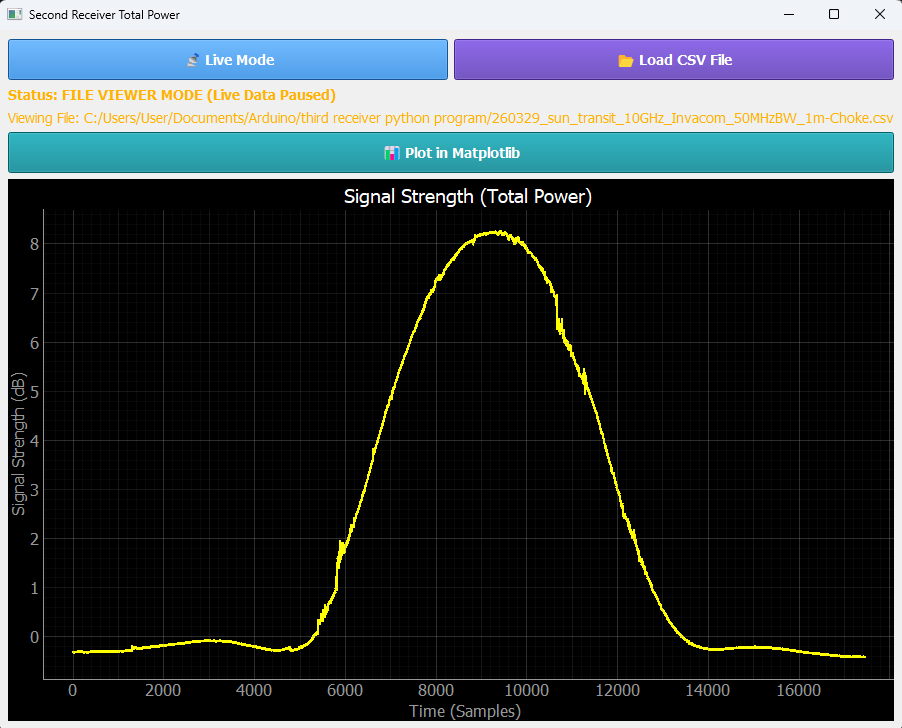Screen dimensions: 902x728
Task: Click the application icon in the title bar
Action: coord(15,15)
